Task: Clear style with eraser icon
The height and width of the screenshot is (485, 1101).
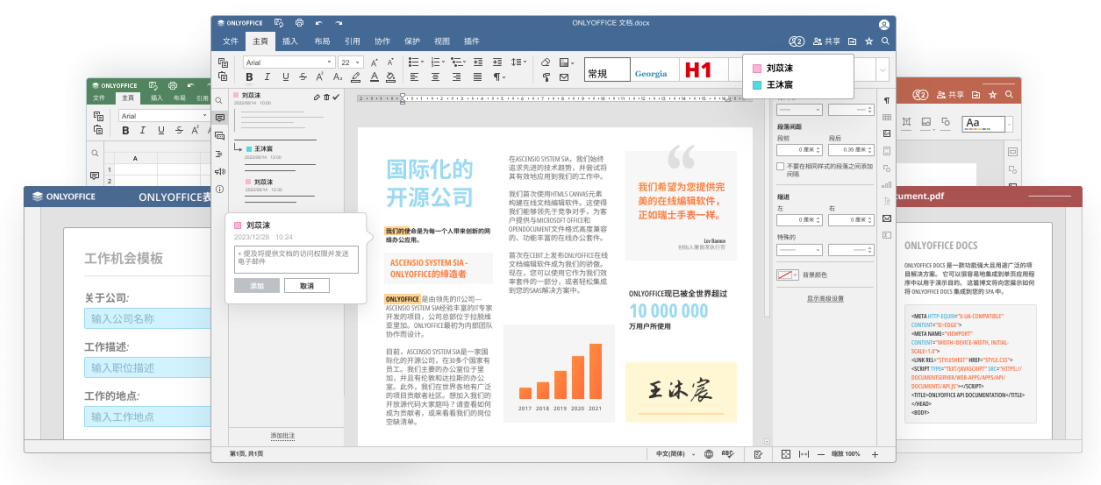Action: pos(546,62)
